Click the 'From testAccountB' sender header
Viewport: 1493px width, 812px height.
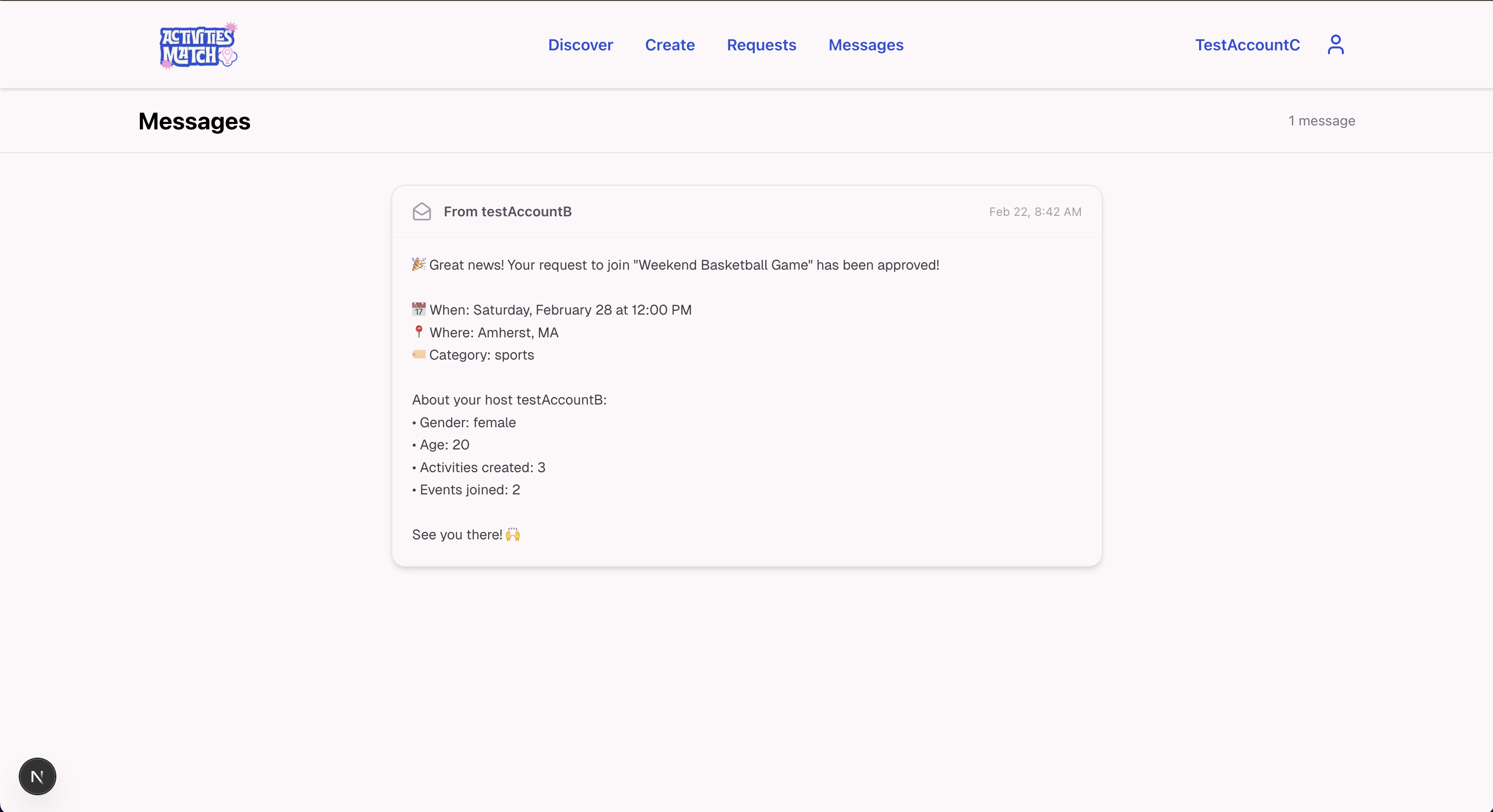[x=507, y=211]
